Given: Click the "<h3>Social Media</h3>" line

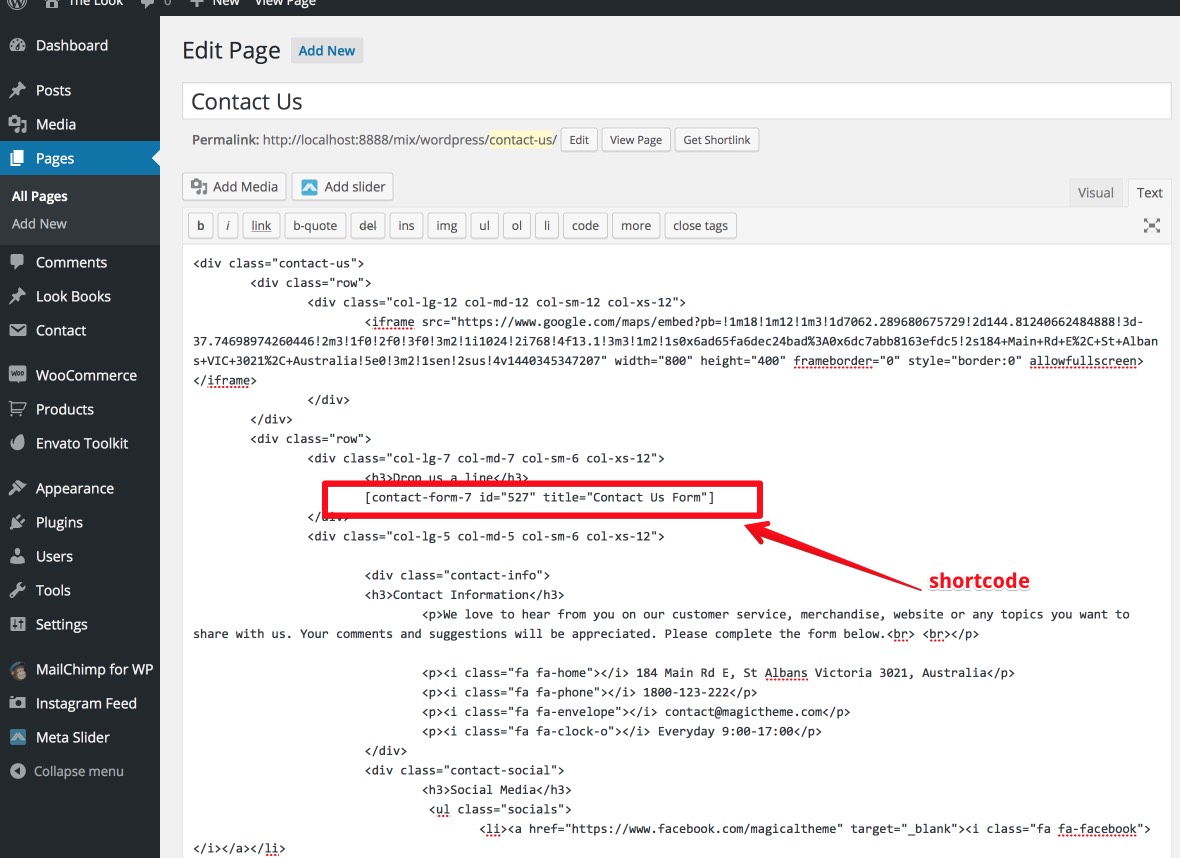Looking at the screenshot, I should click(497, 790).
